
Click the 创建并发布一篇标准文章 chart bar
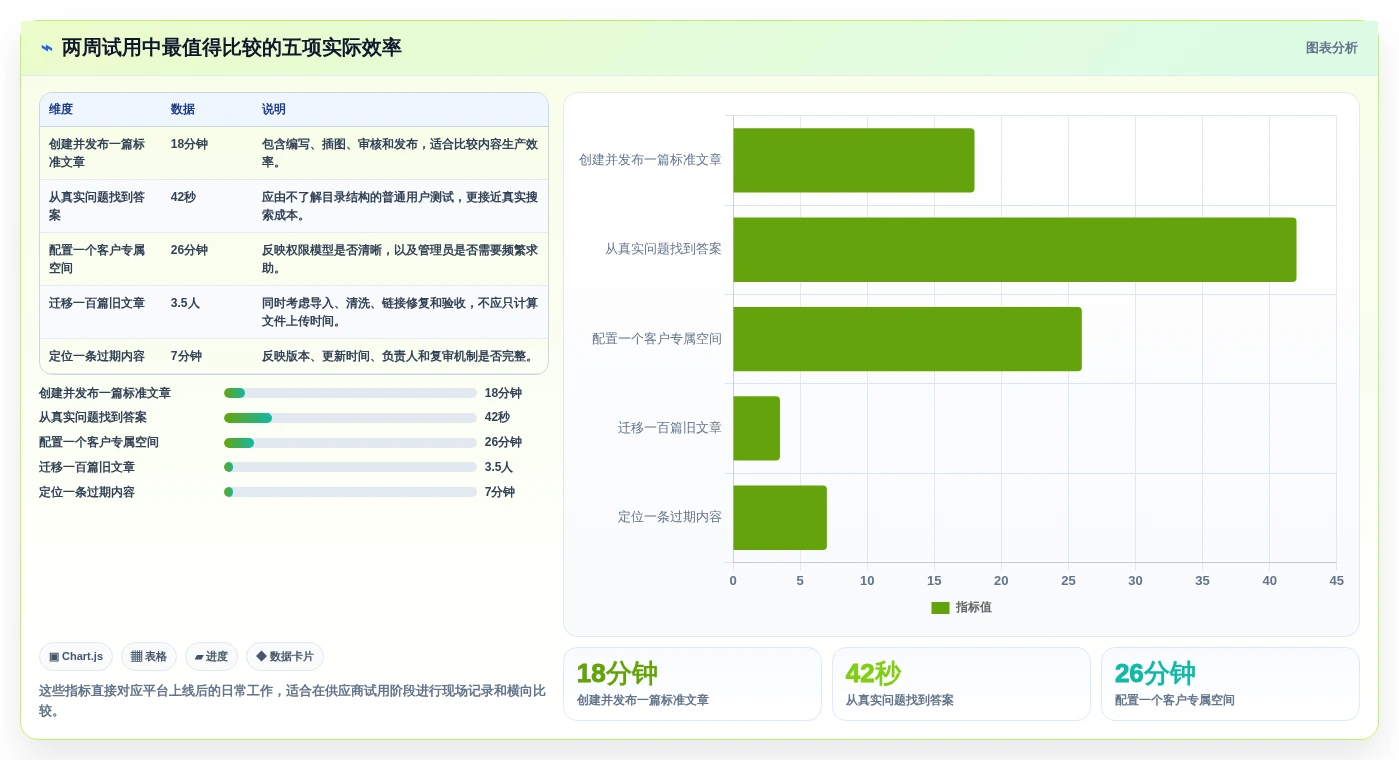853,160
